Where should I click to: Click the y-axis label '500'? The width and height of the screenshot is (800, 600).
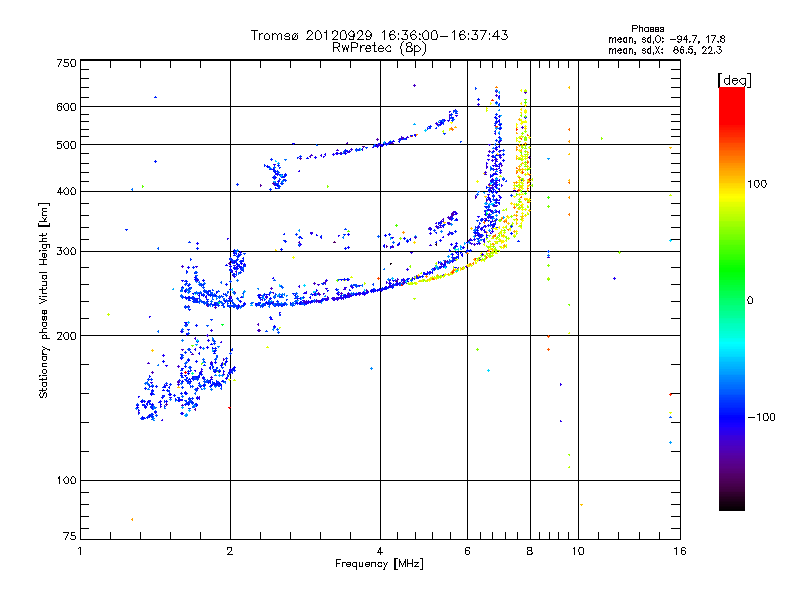click(x=67, y=145)
